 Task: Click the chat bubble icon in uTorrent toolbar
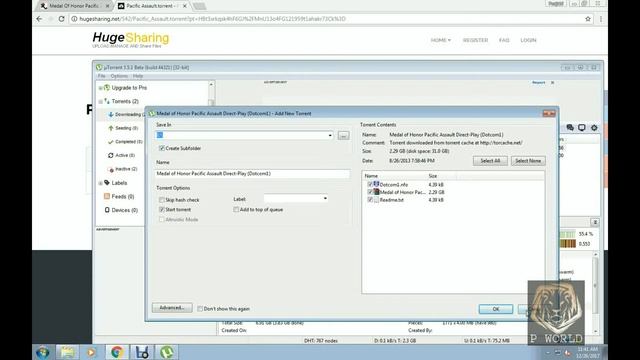point(570,128)
